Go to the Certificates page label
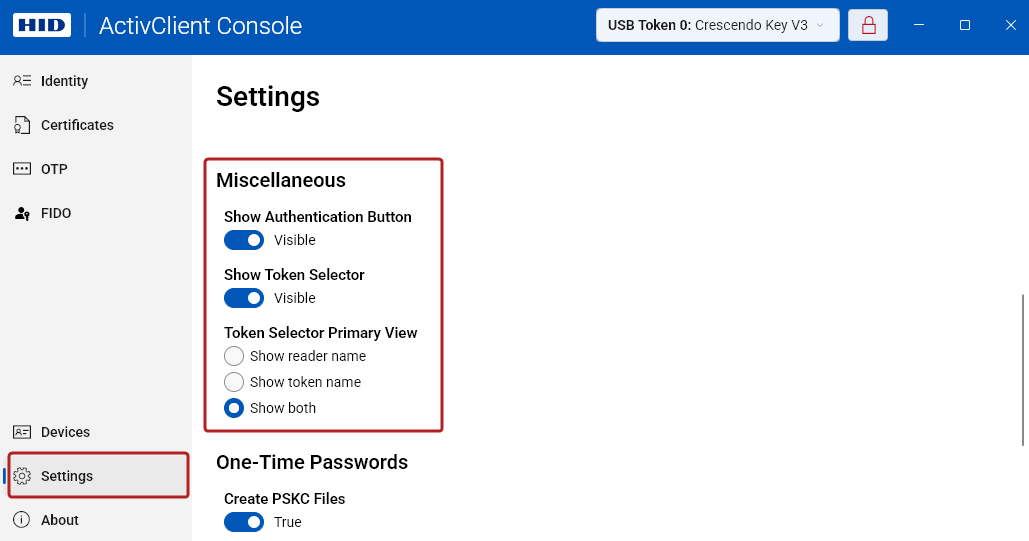Viewport: 1029px width, 541px height. (x=77, y=125)
